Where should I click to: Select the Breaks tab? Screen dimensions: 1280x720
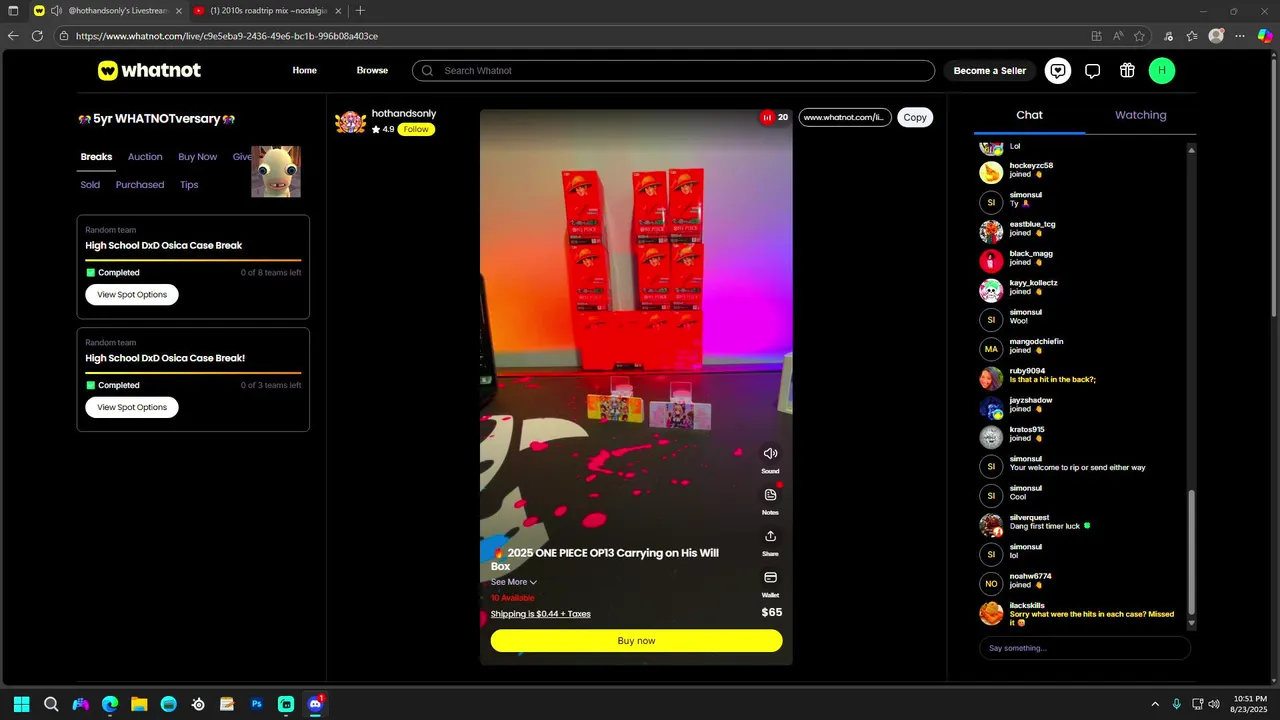[96, 157]
